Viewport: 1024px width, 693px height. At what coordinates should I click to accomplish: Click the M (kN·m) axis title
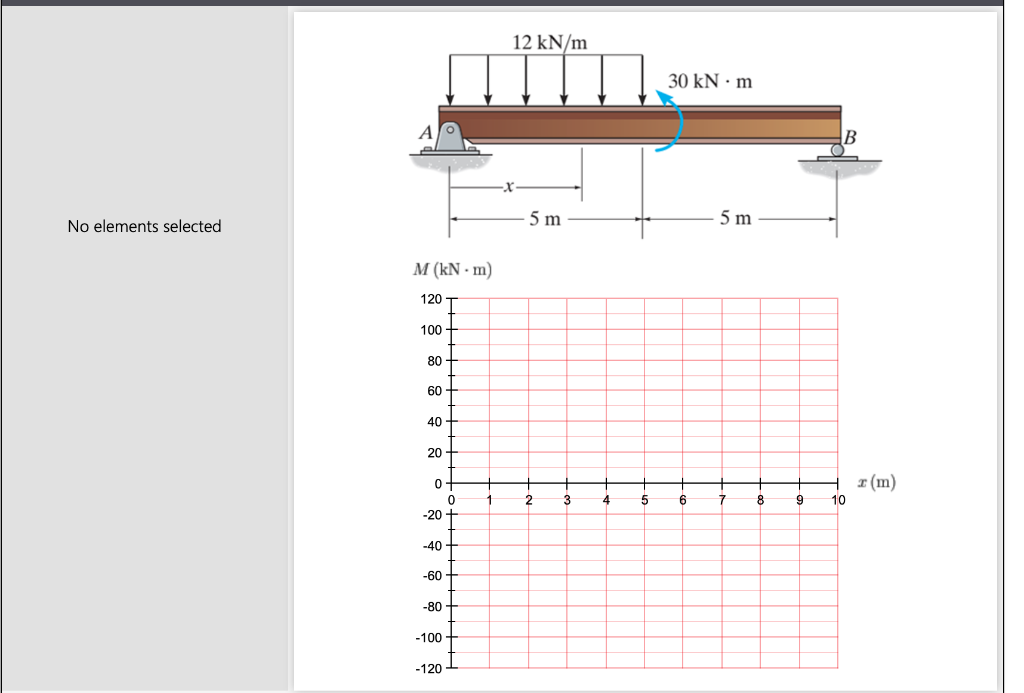tap(452, 269)
